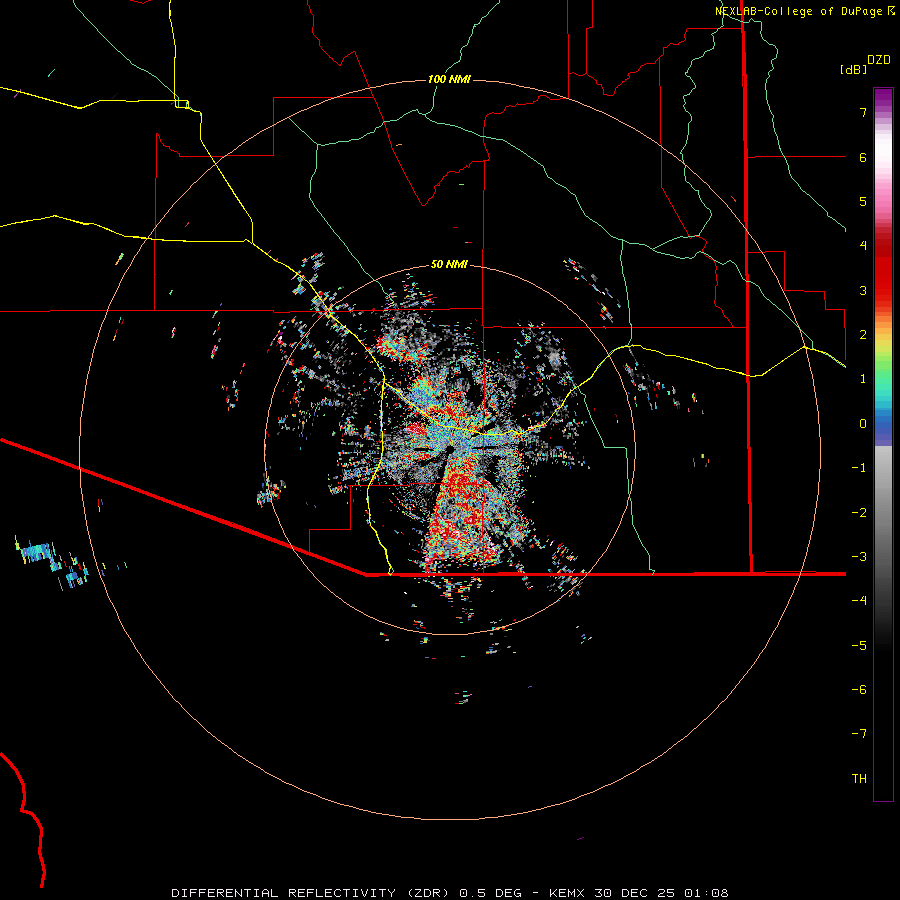Click the -1 value on color scale

[x=859, y=468]
